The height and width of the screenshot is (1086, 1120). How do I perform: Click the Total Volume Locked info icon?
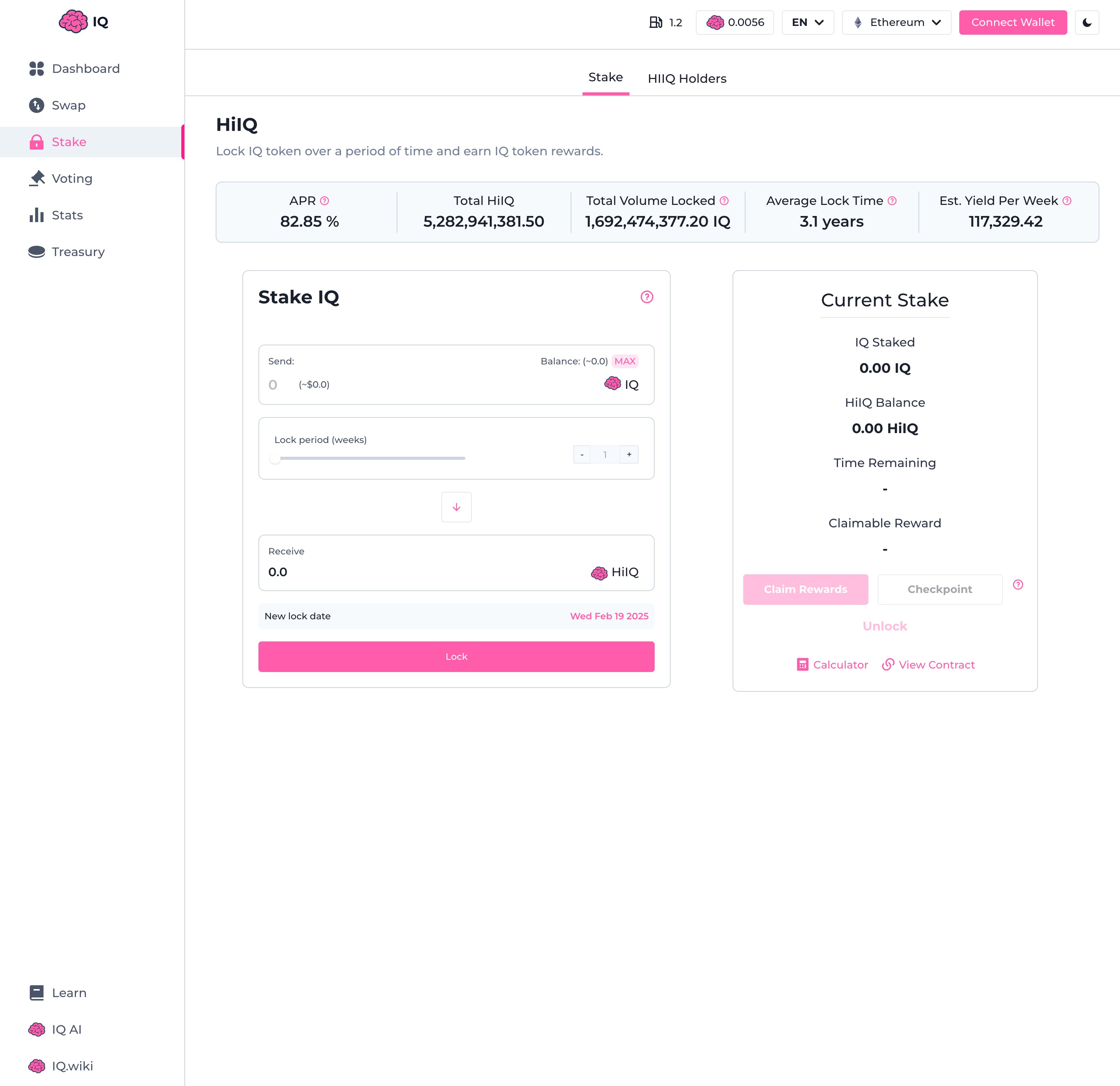(724, 201)
